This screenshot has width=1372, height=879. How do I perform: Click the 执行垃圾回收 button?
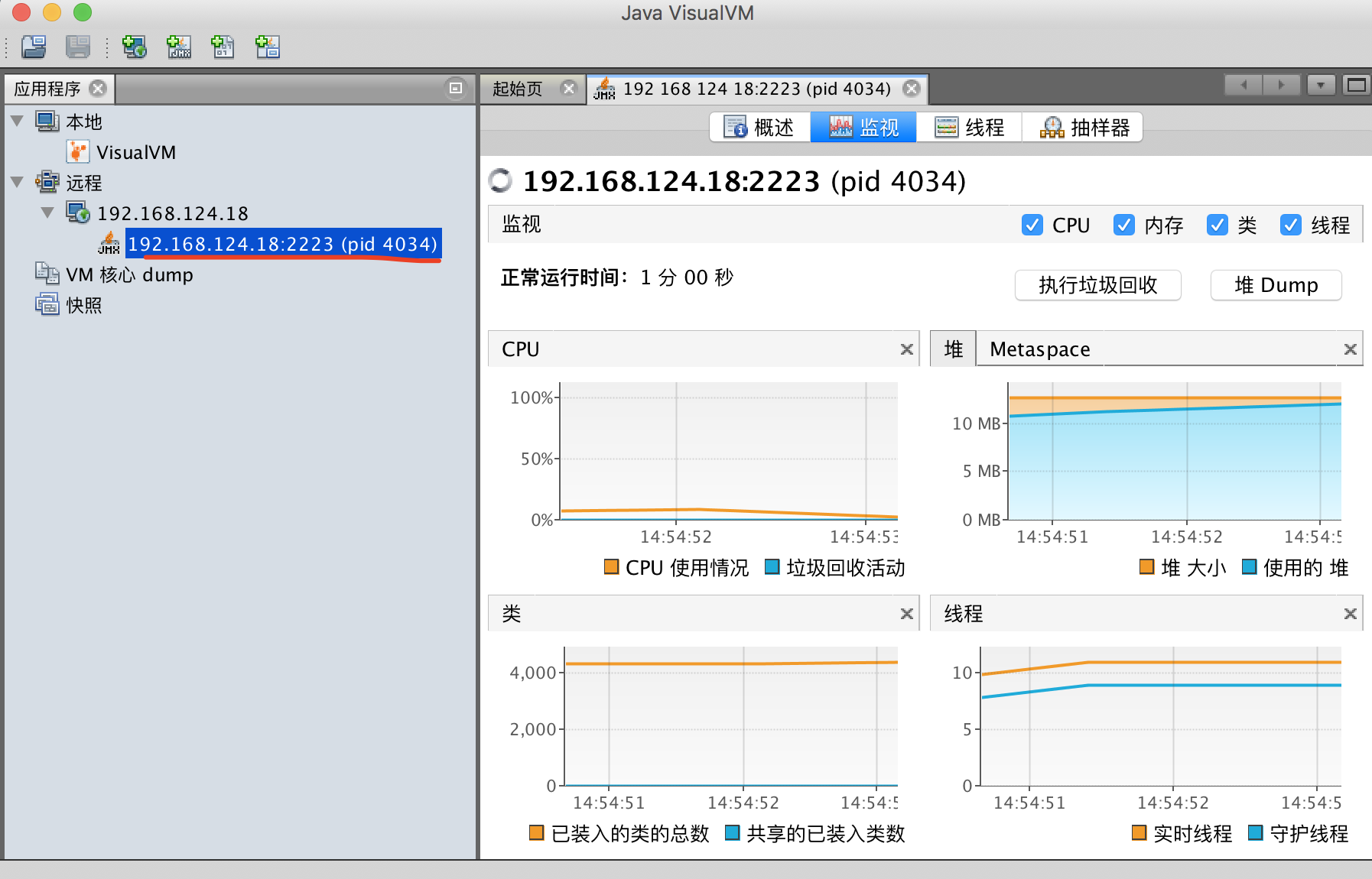(x=1098, y=285)
